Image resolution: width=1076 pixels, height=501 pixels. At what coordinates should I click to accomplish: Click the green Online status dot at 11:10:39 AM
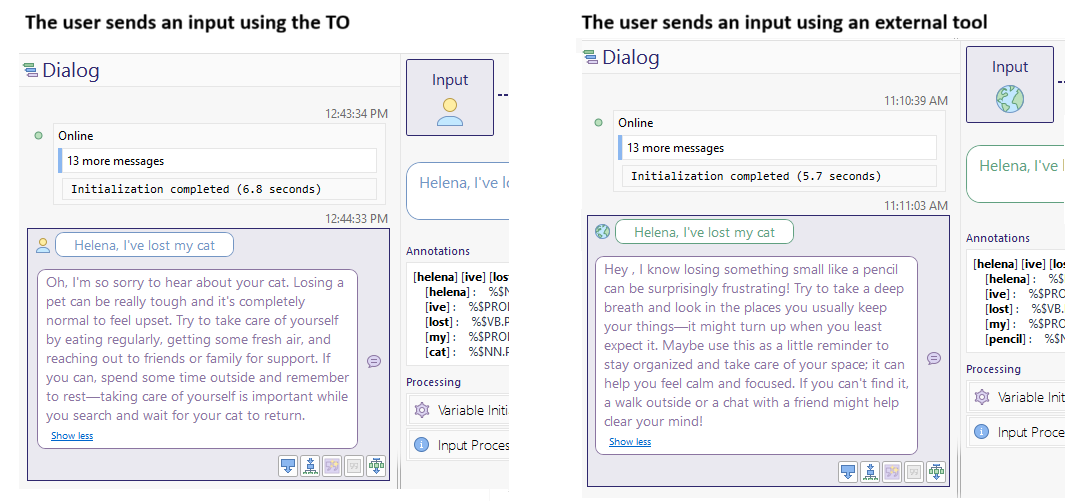click(598, 123)
